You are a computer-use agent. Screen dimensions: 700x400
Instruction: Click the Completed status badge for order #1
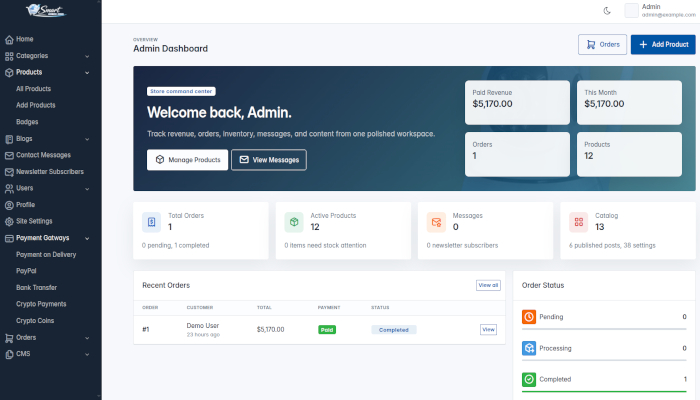pos(394,330)
